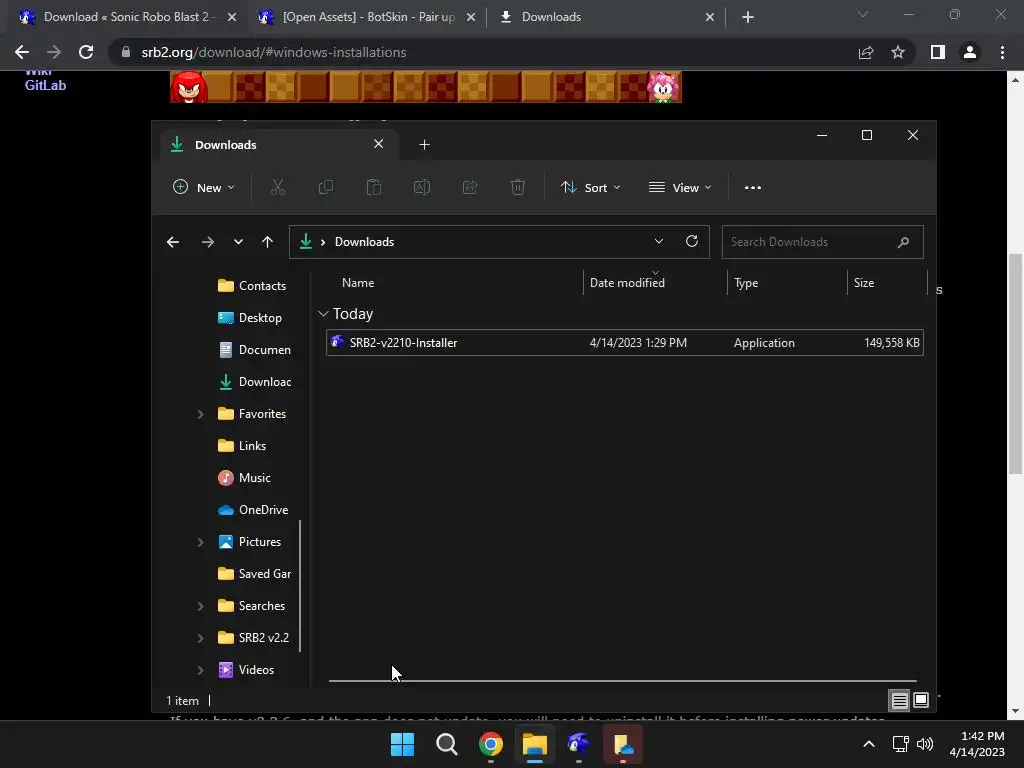The image size is (1024, 768).
Task: Go back in File Explorer
Action: (173, 242)
